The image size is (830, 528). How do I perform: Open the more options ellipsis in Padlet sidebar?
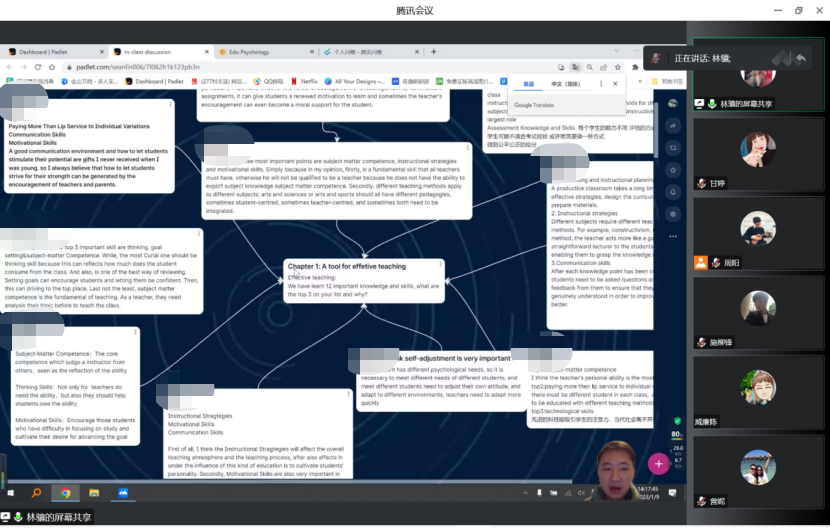point(673,236)
